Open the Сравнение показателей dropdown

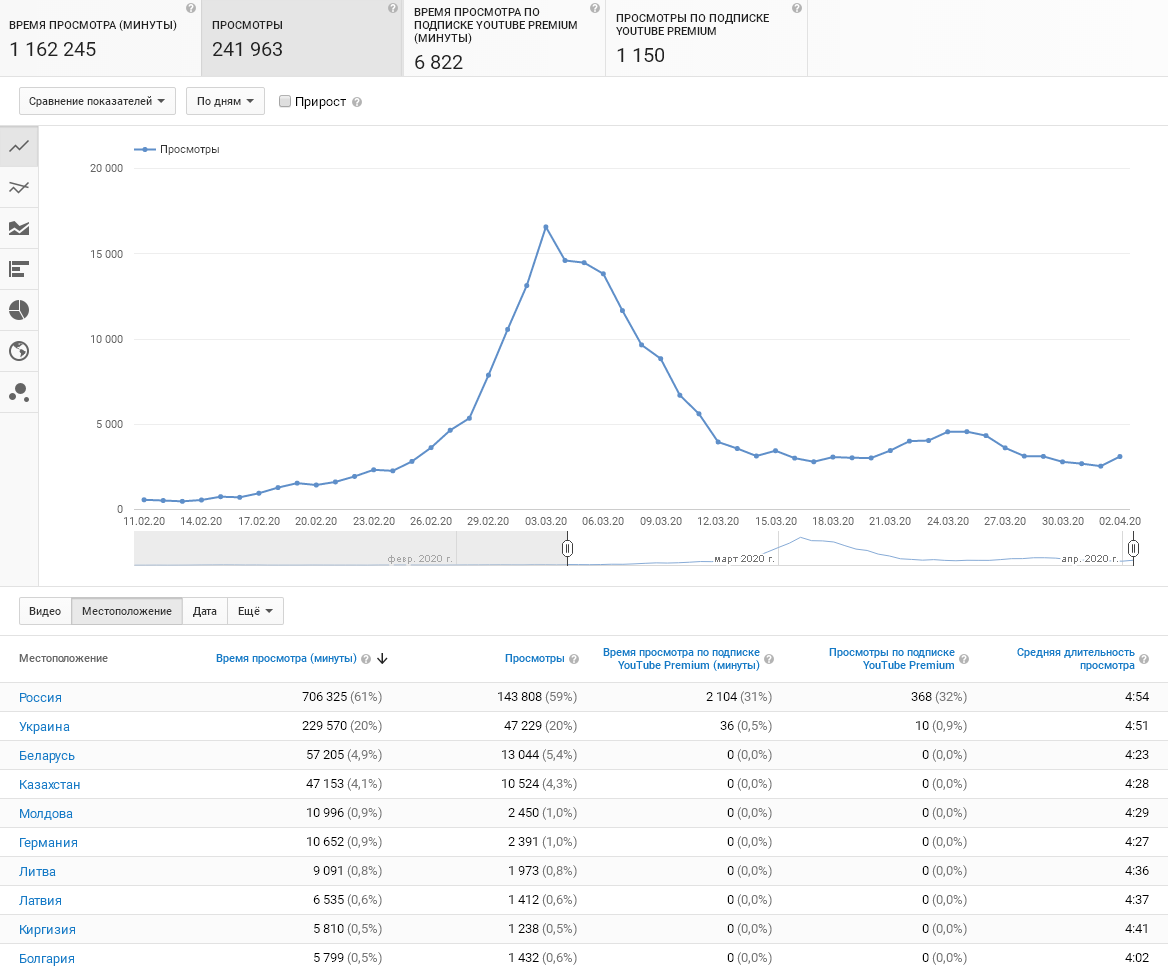tap(97, 101)
